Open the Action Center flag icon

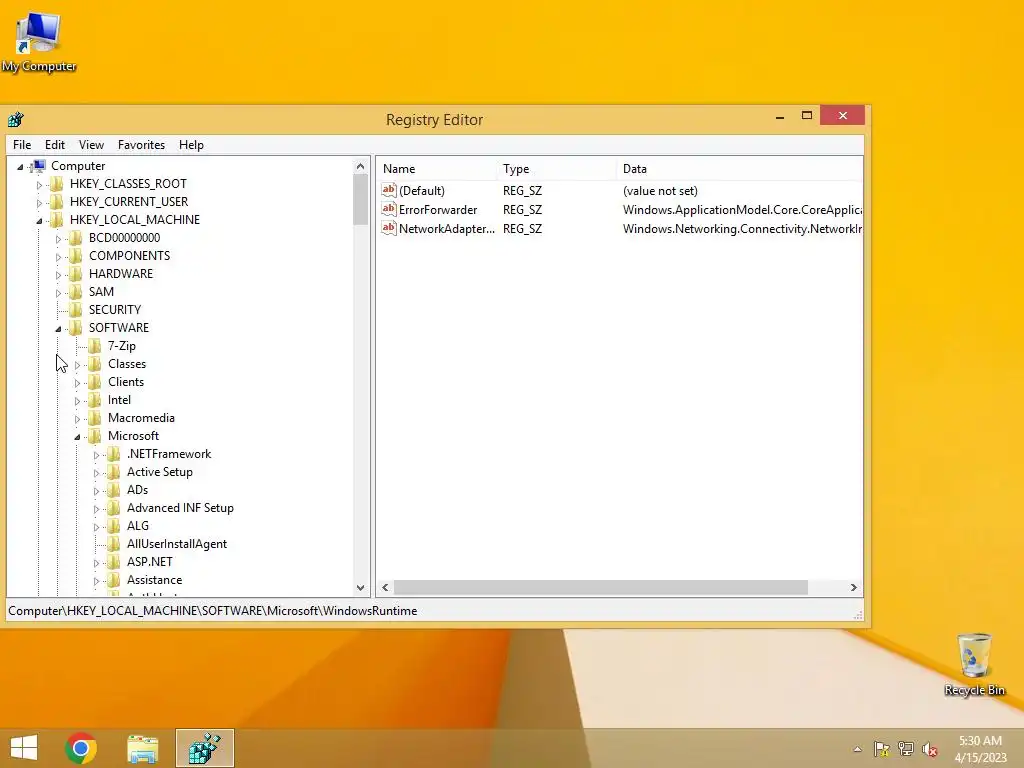(x=882, y=749)
